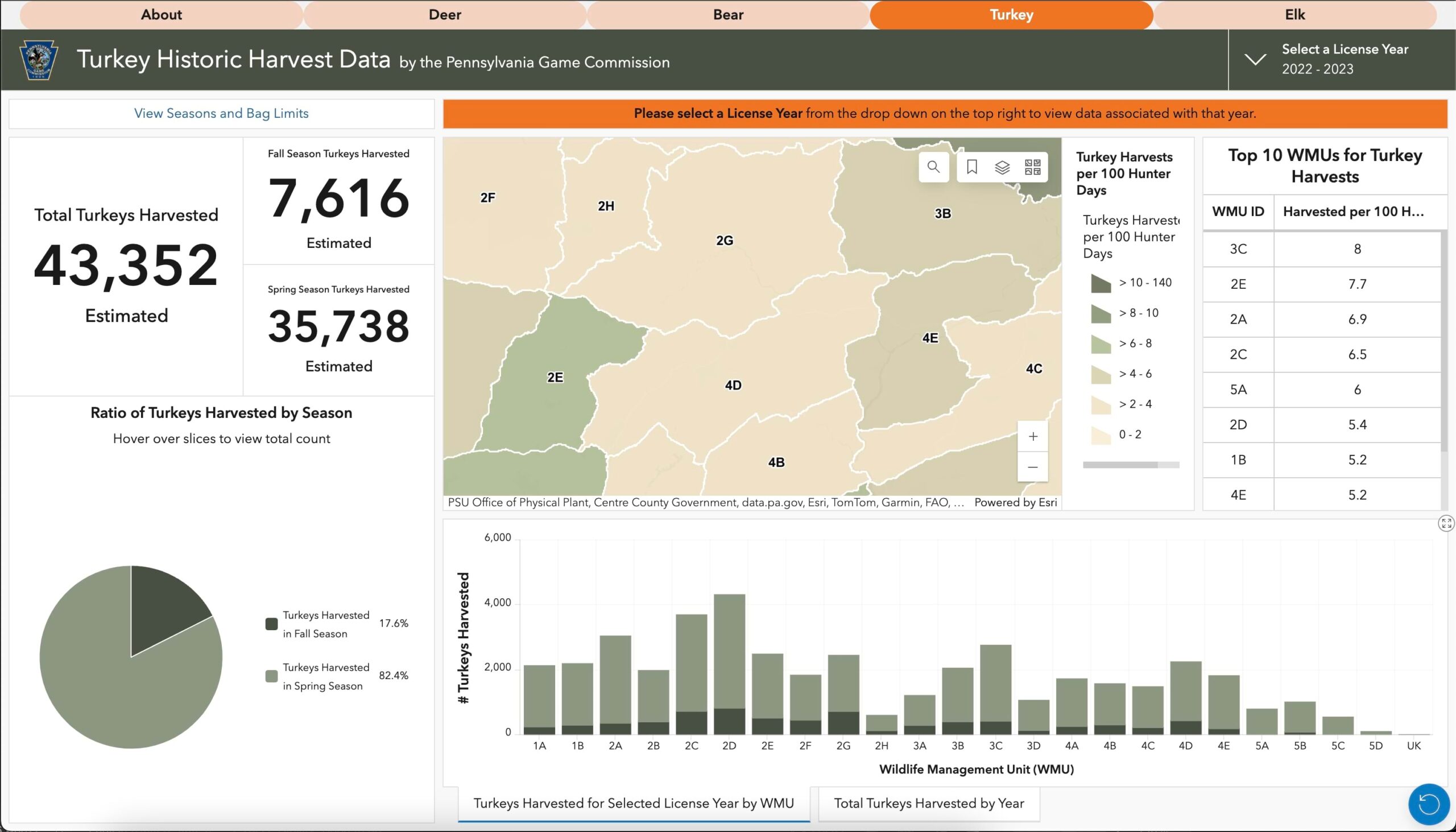Click the Pennsylvania Game Commission logo
The width and height of the screenshot is (1456, 832).
click(39, 59)
